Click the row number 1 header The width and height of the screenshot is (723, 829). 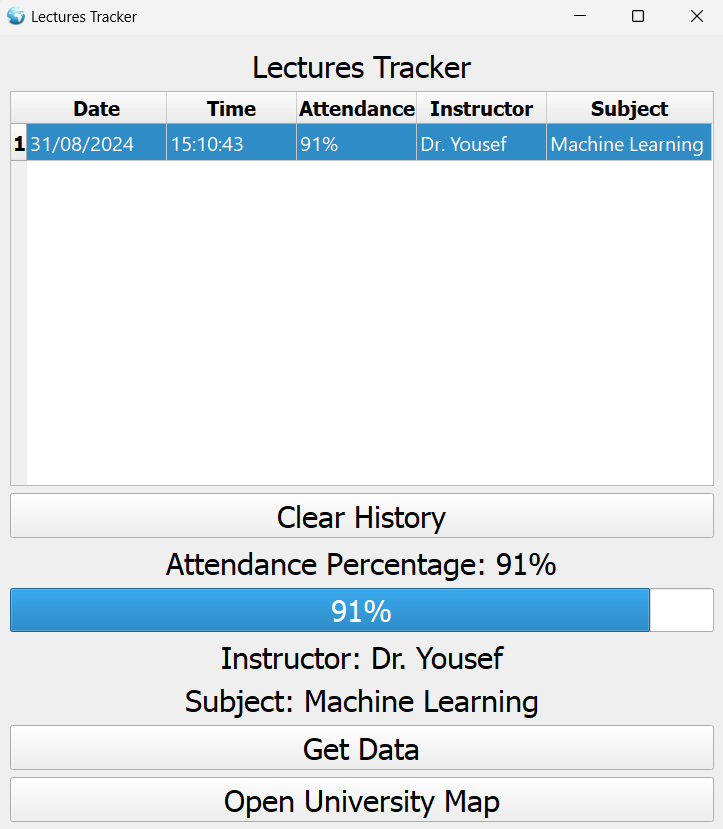[18, 143]
